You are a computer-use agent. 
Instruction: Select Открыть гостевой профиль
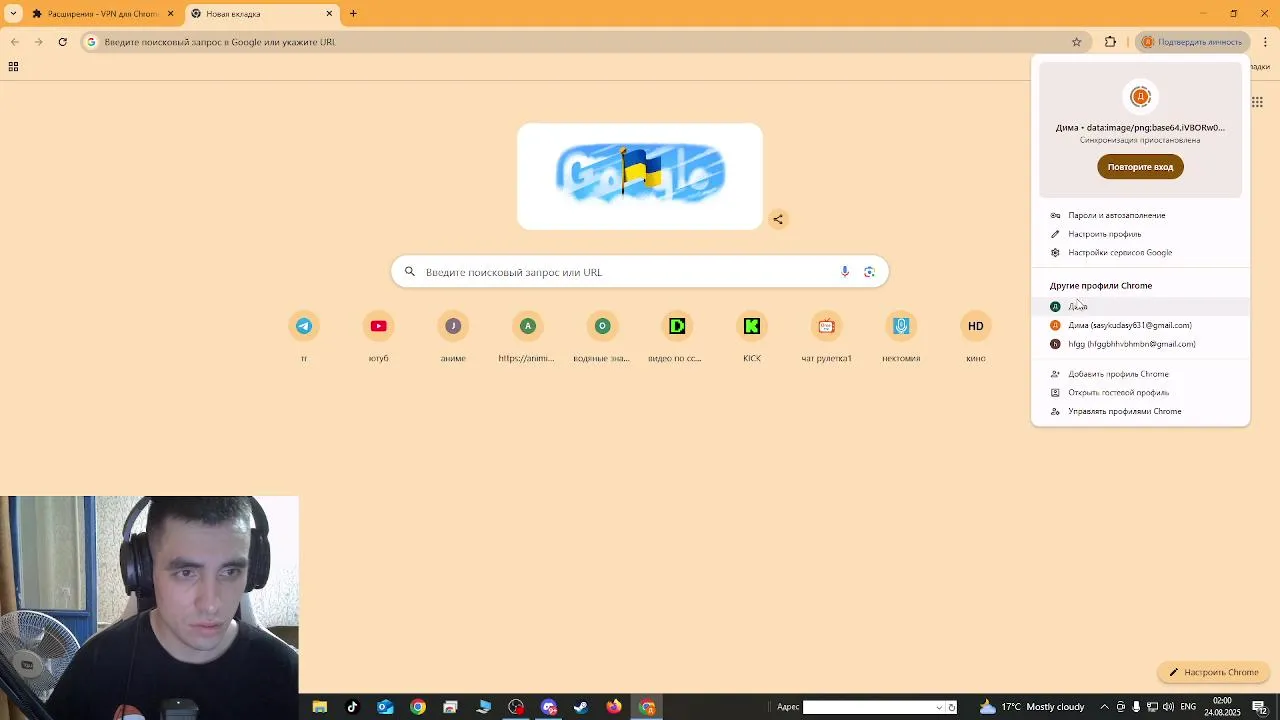[1140, 393]
